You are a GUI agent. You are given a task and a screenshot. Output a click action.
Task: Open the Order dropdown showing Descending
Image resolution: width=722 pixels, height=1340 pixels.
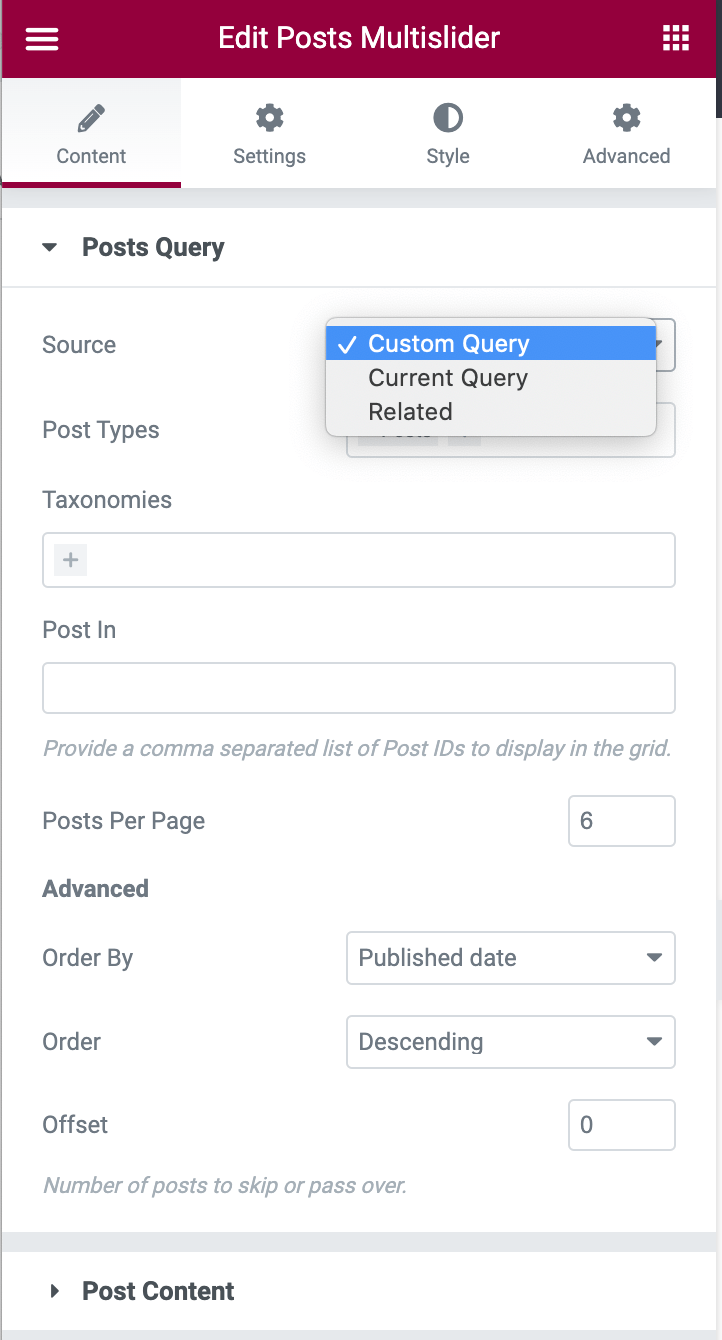510,1042
